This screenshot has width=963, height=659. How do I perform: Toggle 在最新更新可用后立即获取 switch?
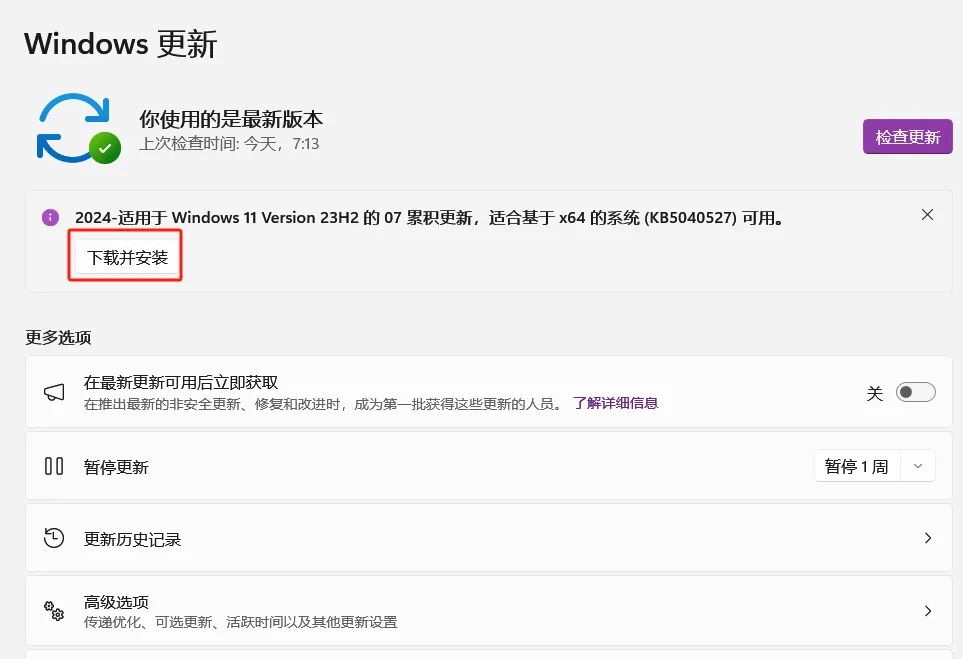click(x=915, y=392)
